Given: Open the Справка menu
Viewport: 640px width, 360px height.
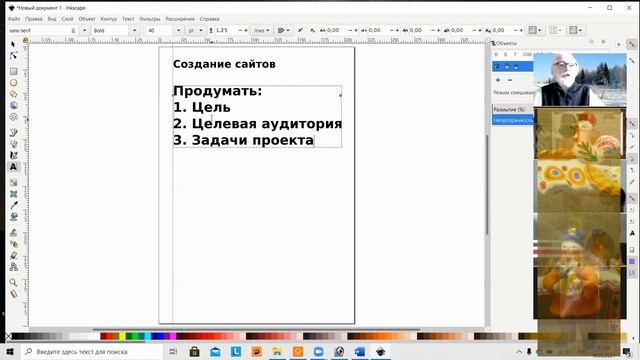Looking at the screenshot, I should tap(209, 19).
